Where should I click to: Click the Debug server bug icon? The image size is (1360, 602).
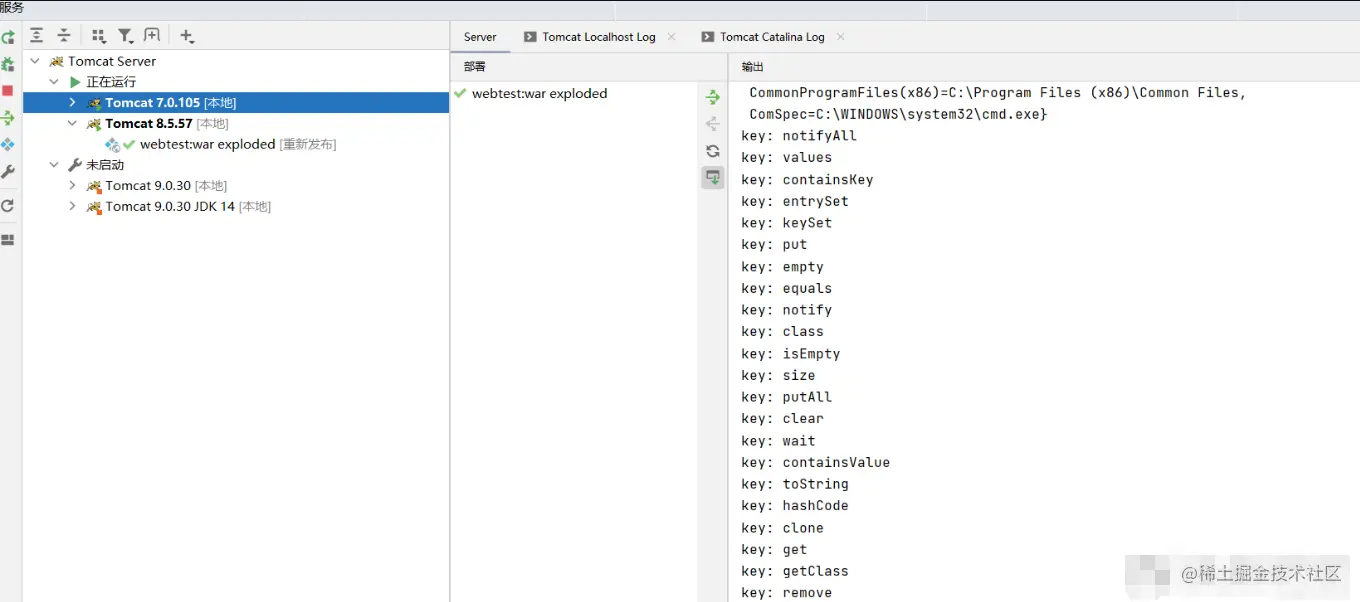8,64
